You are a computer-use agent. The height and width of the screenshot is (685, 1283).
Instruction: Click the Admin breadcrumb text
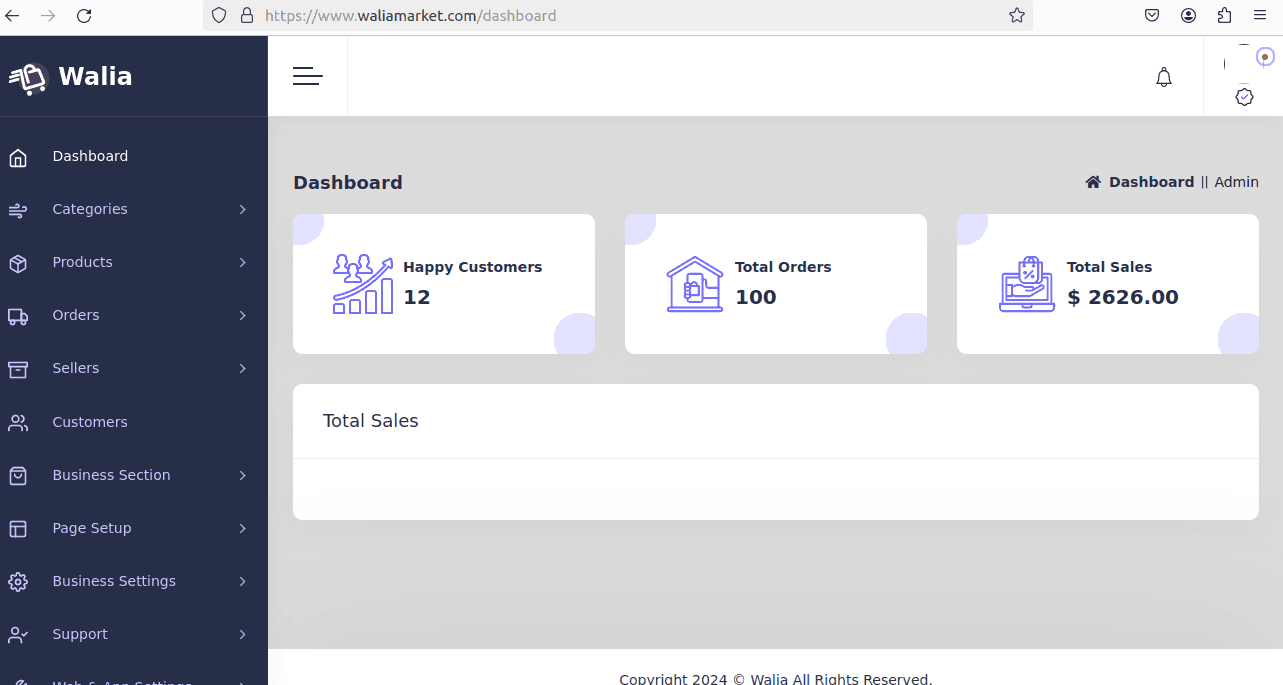pyautogui.click(x=1236, y=182)
